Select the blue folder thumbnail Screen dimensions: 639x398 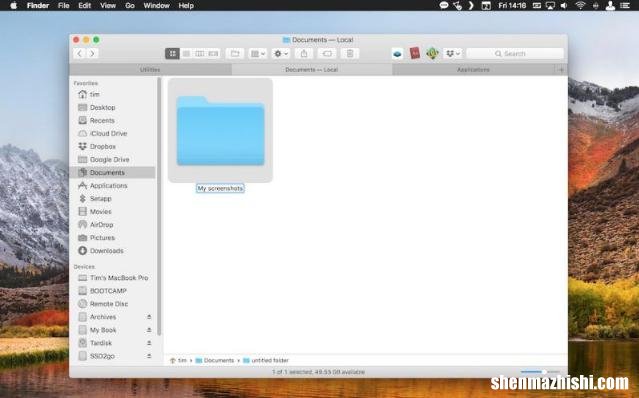tap(220, 130)
